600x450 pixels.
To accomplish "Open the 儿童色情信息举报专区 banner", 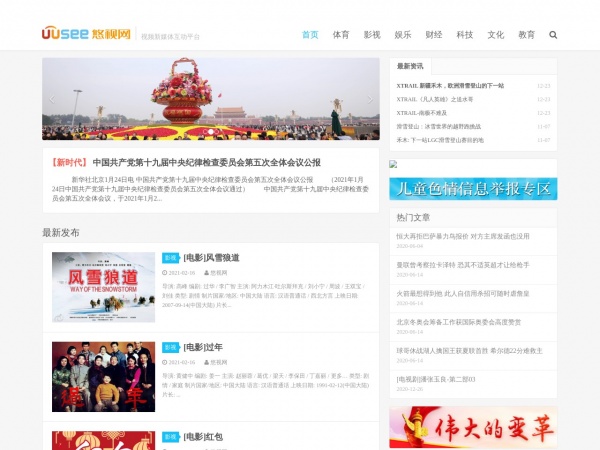I will [473, 189].
